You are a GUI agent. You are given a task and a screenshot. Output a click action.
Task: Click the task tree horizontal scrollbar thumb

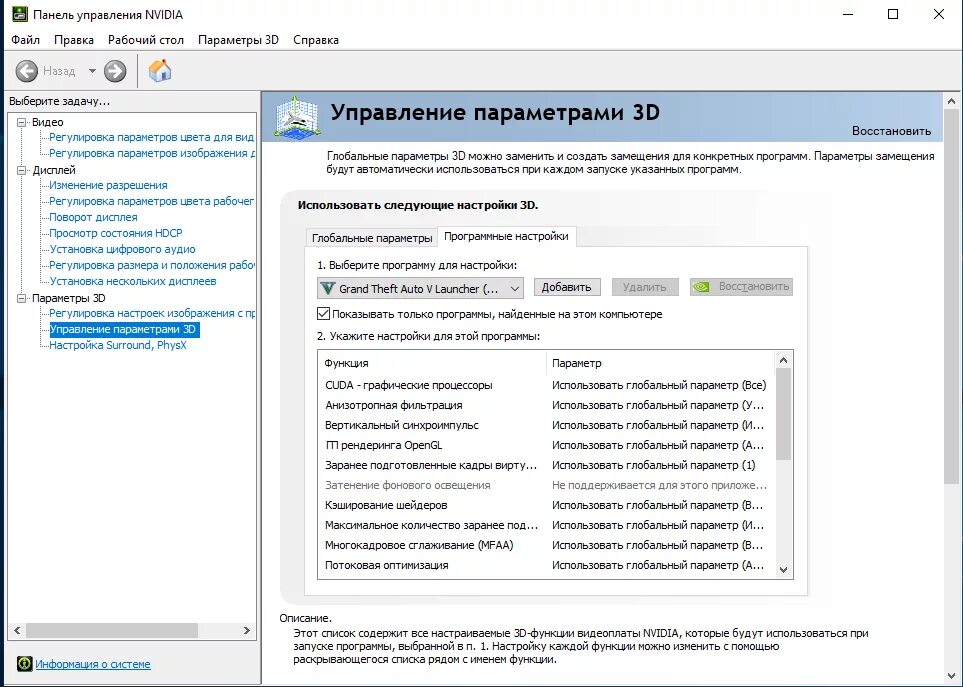112,630
